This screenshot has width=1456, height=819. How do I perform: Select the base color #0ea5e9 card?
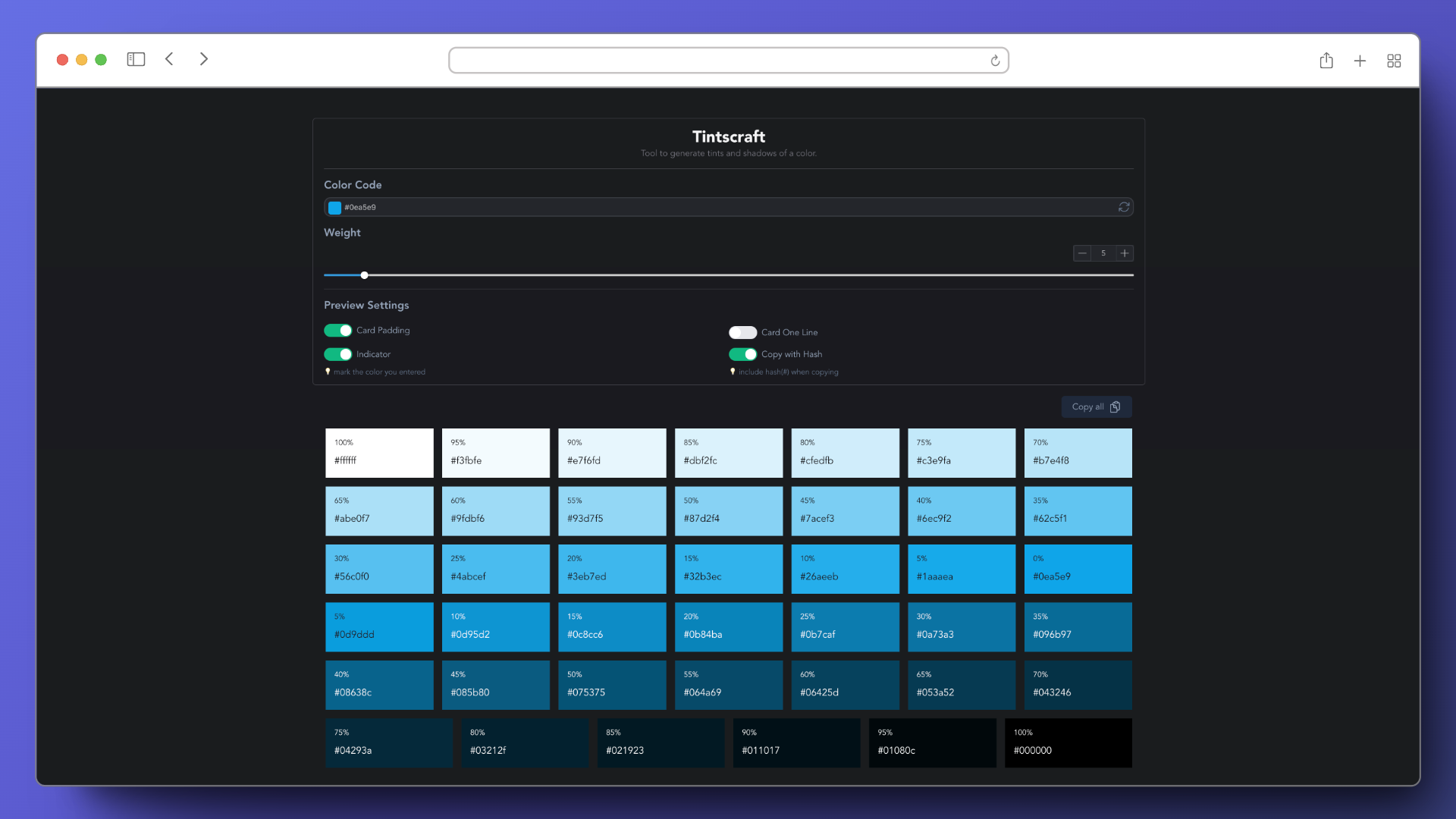1078,569
